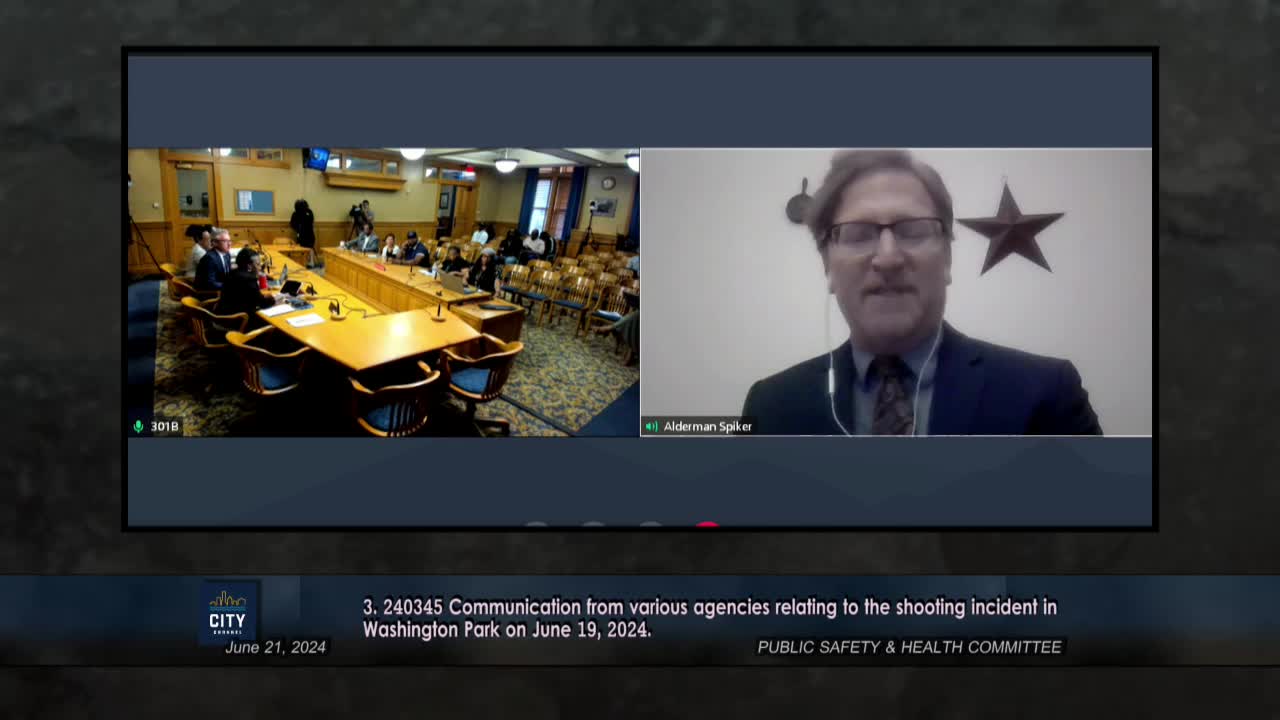Click the City Channel logo
The width and height of the screenshot is (1280, 720).
pyautogui.click(x=228, y=612)
